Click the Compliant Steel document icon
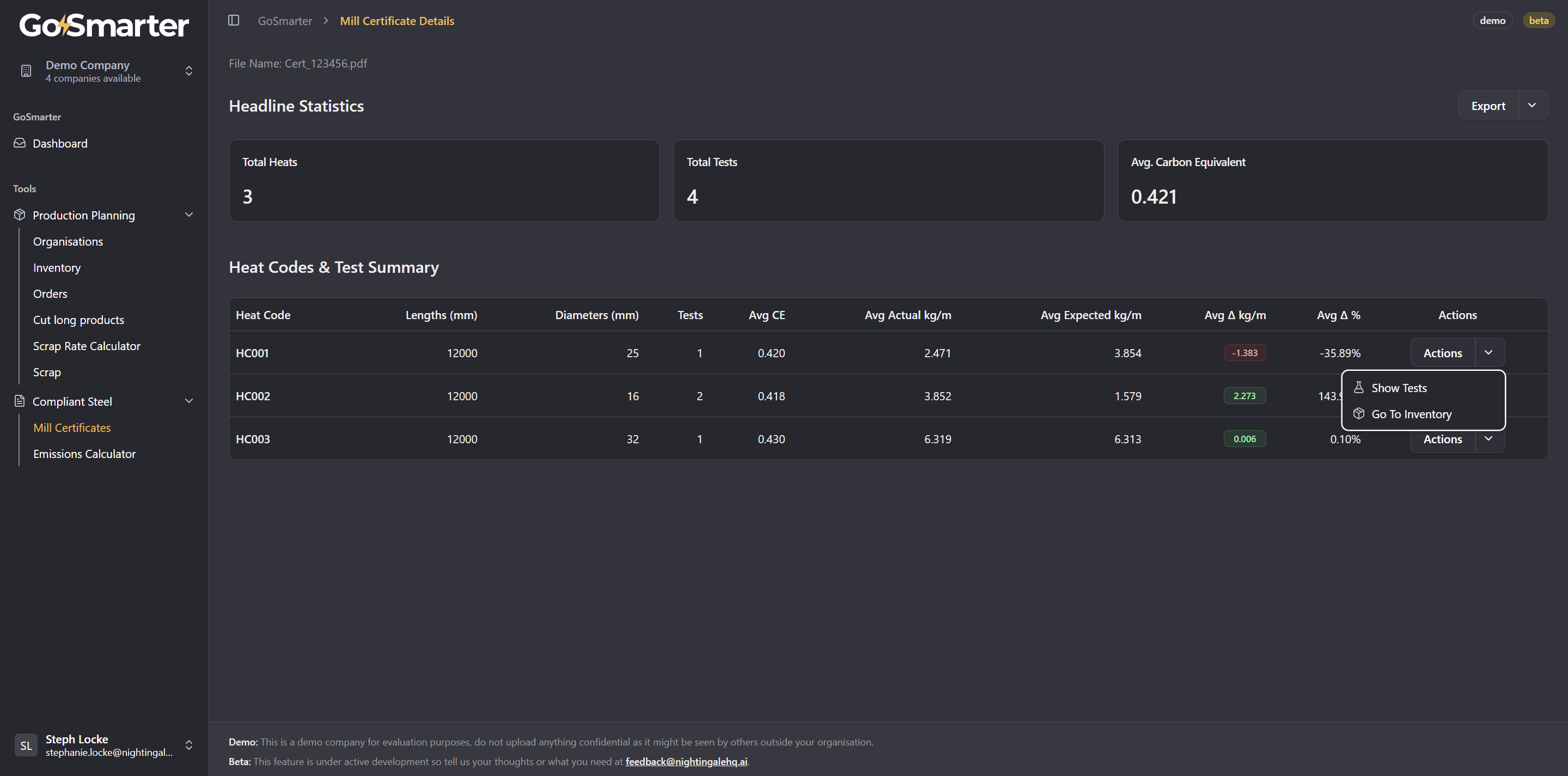1568x776 pixels. (x=20, y=401)
